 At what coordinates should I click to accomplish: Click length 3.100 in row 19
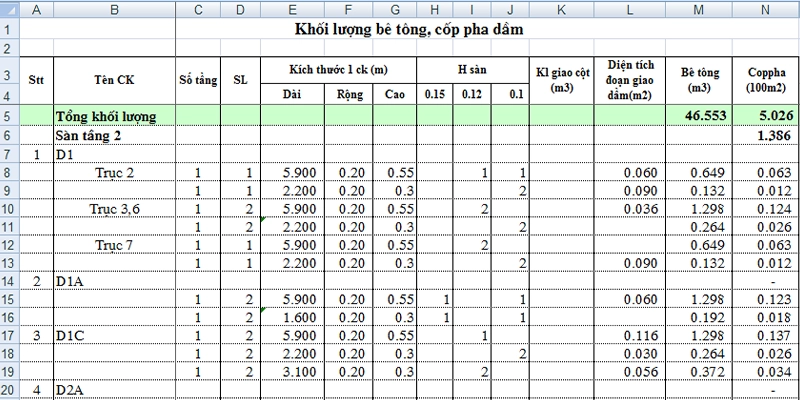(292, 372)
